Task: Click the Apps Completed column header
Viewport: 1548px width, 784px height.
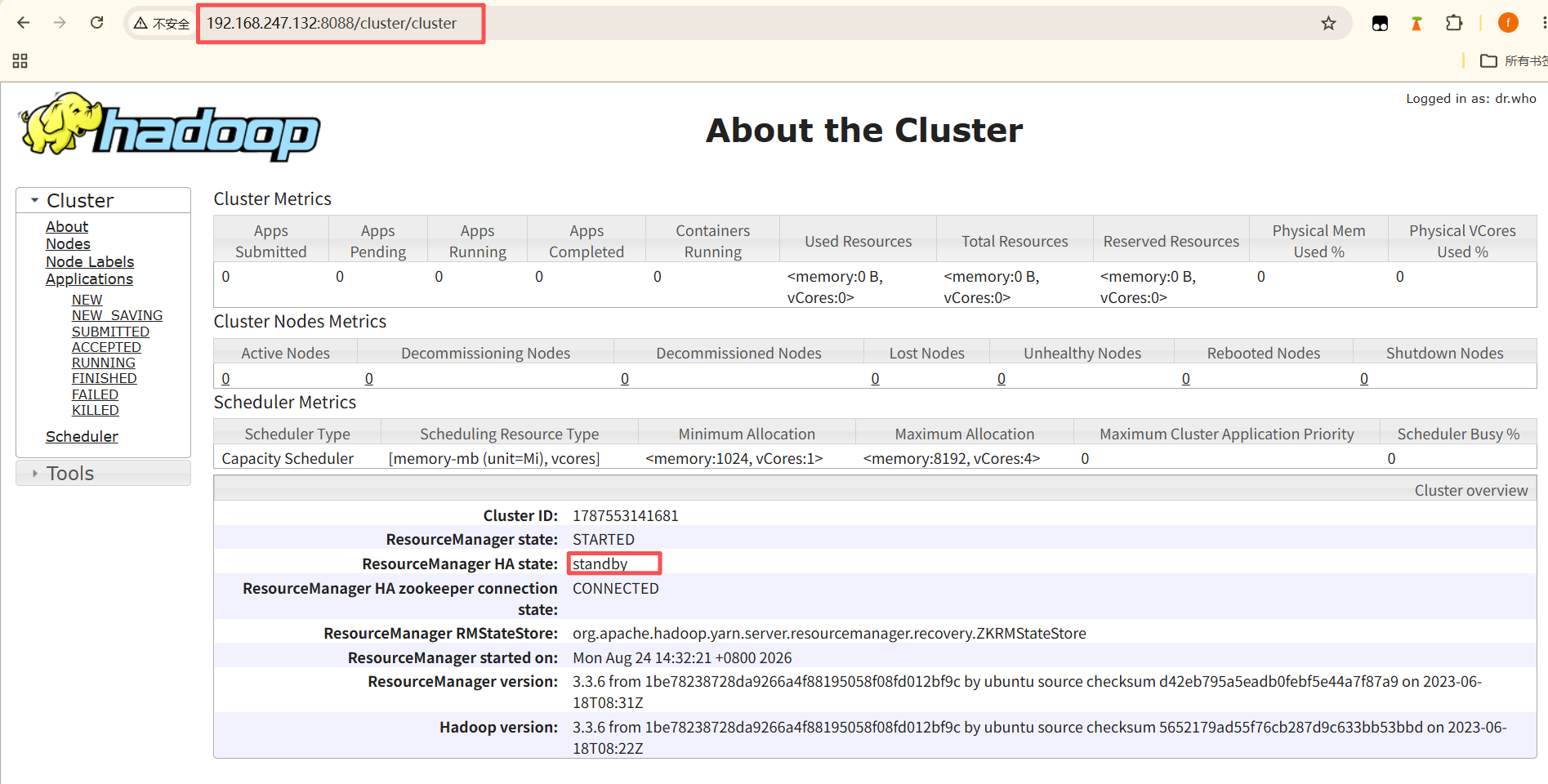Action: pos(587,241)
